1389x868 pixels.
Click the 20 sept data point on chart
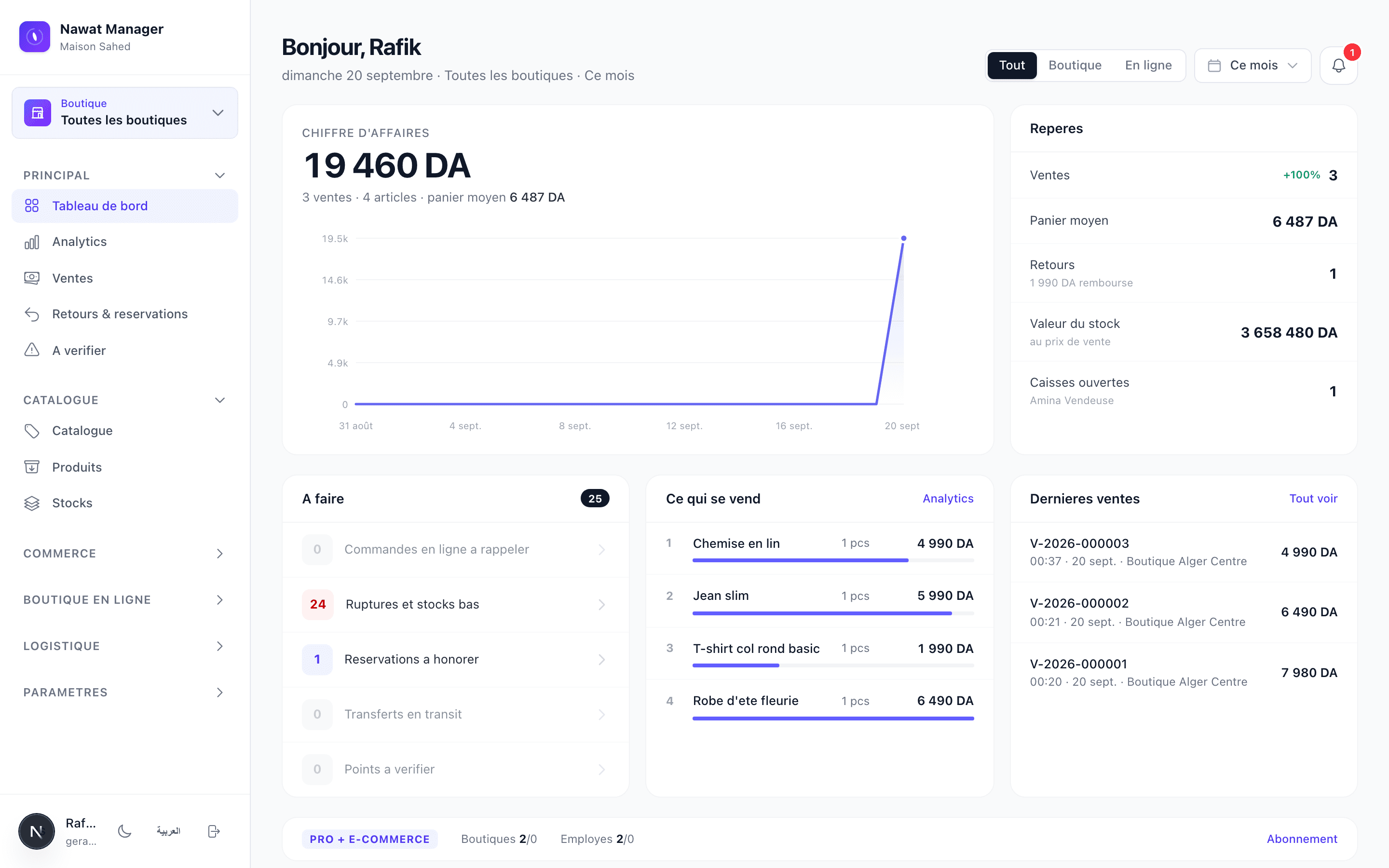[903, 238]
